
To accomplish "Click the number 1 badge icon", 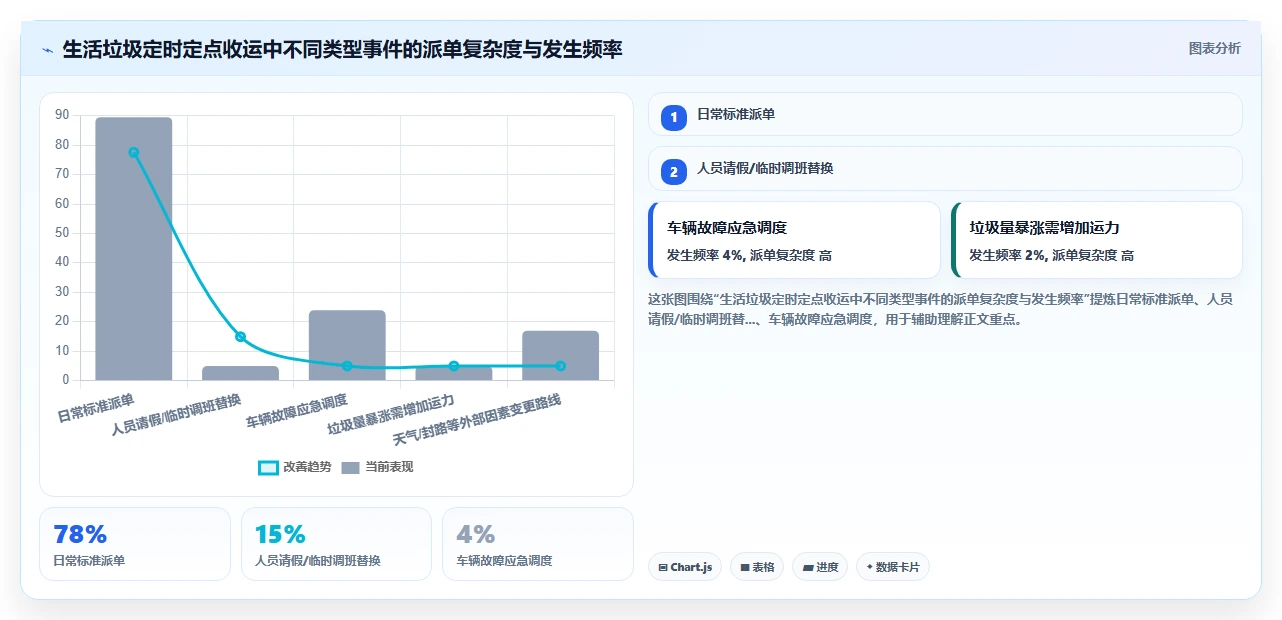I will [674, 116].
